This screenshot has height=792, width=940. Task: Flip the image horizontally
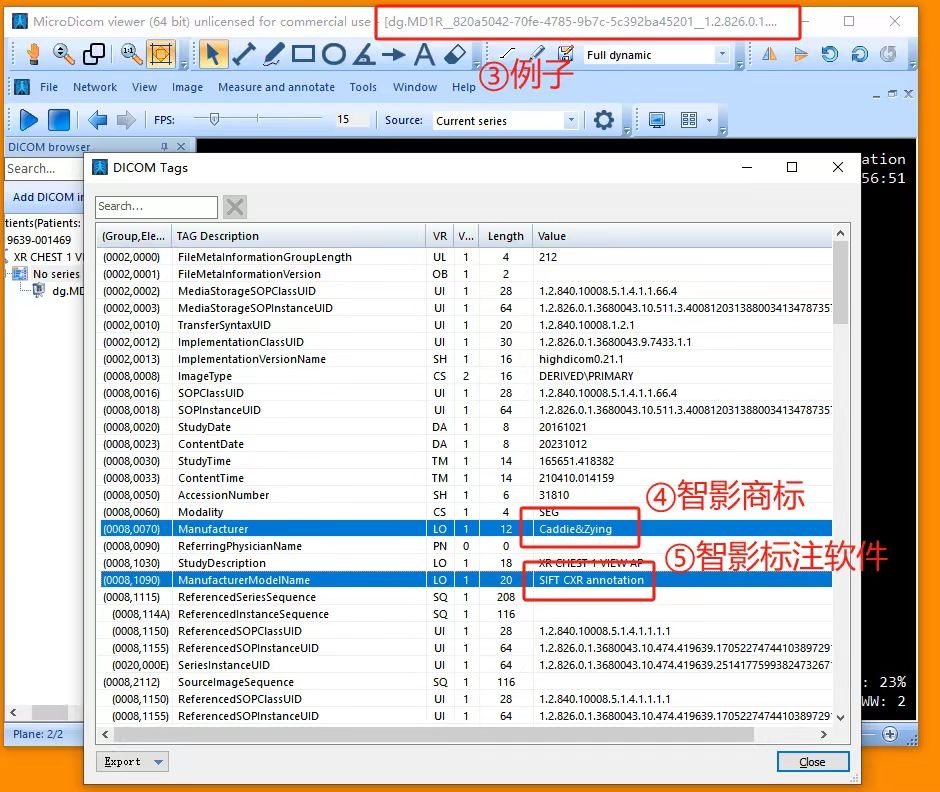point(770,55)
